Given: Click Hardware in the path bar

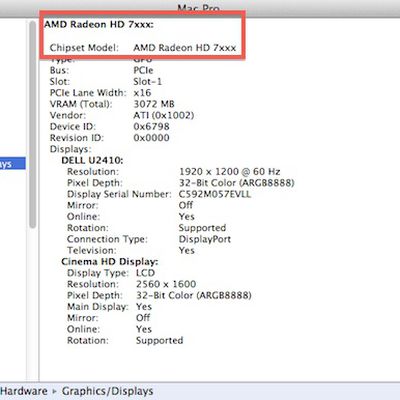Looking at the screenshot, I should pos(24,391).
